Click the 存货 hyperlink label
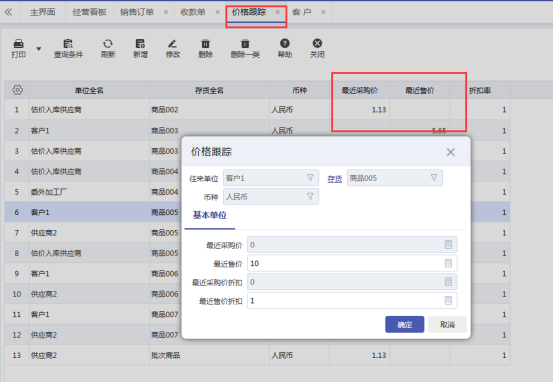Screen dimensions: 553x383 (x=334, y=179)
